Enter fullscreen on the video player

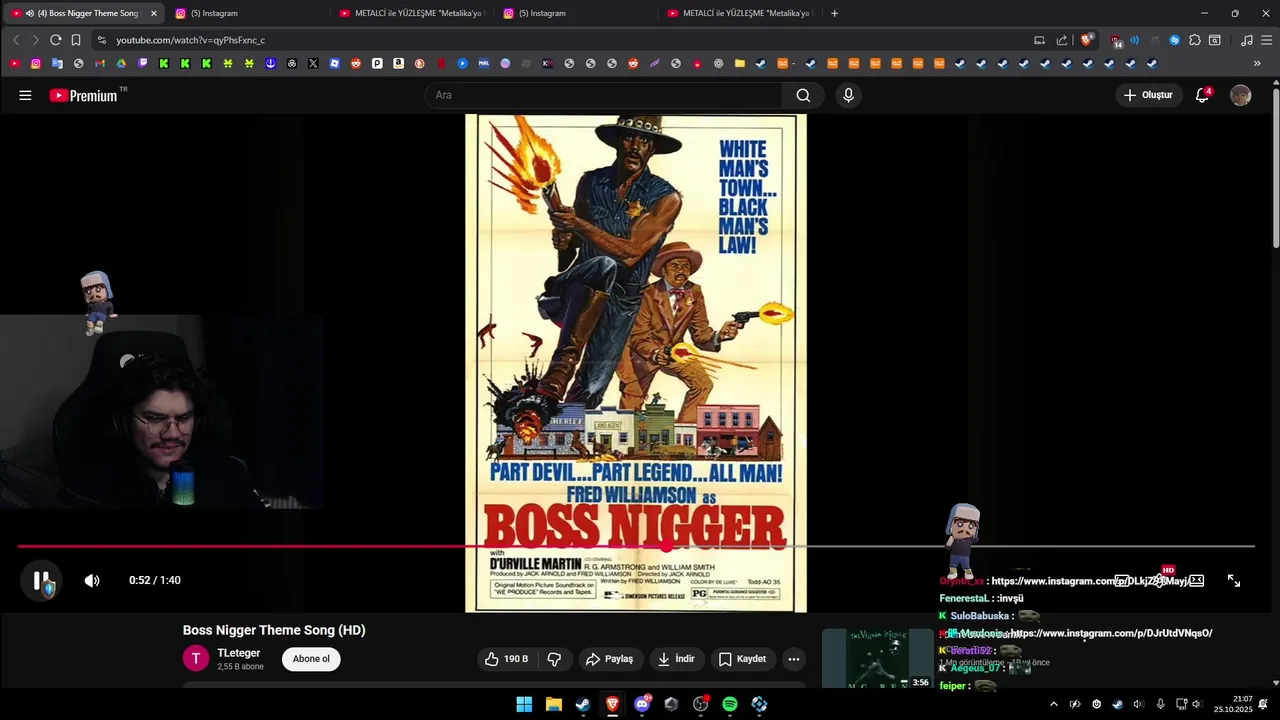[1234, 580]
